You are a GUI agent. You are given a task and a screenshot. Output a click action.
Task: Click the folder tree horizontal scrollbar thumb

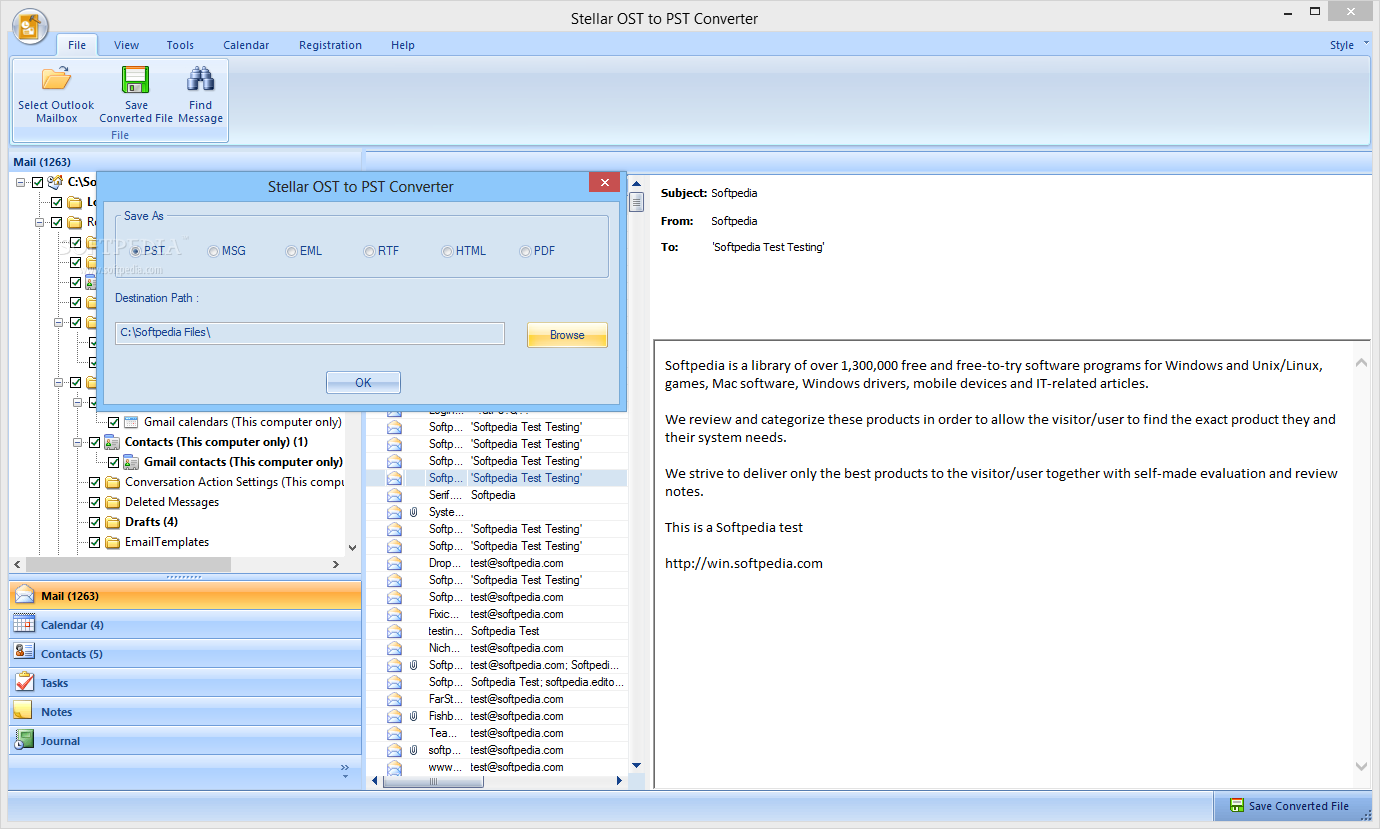click(x=128, y=564)
